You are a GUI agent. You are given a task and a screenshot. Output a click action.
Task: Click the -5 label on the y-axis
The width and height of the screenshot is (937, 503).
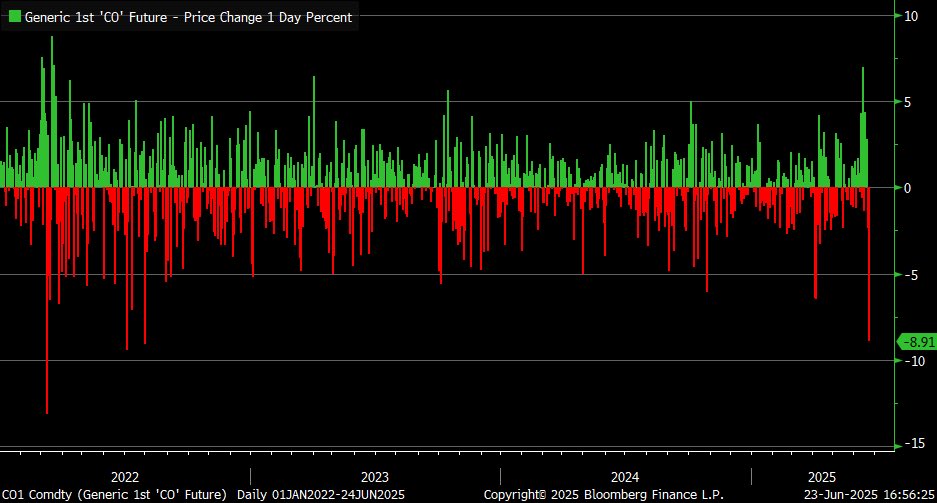tap(911, 275)
